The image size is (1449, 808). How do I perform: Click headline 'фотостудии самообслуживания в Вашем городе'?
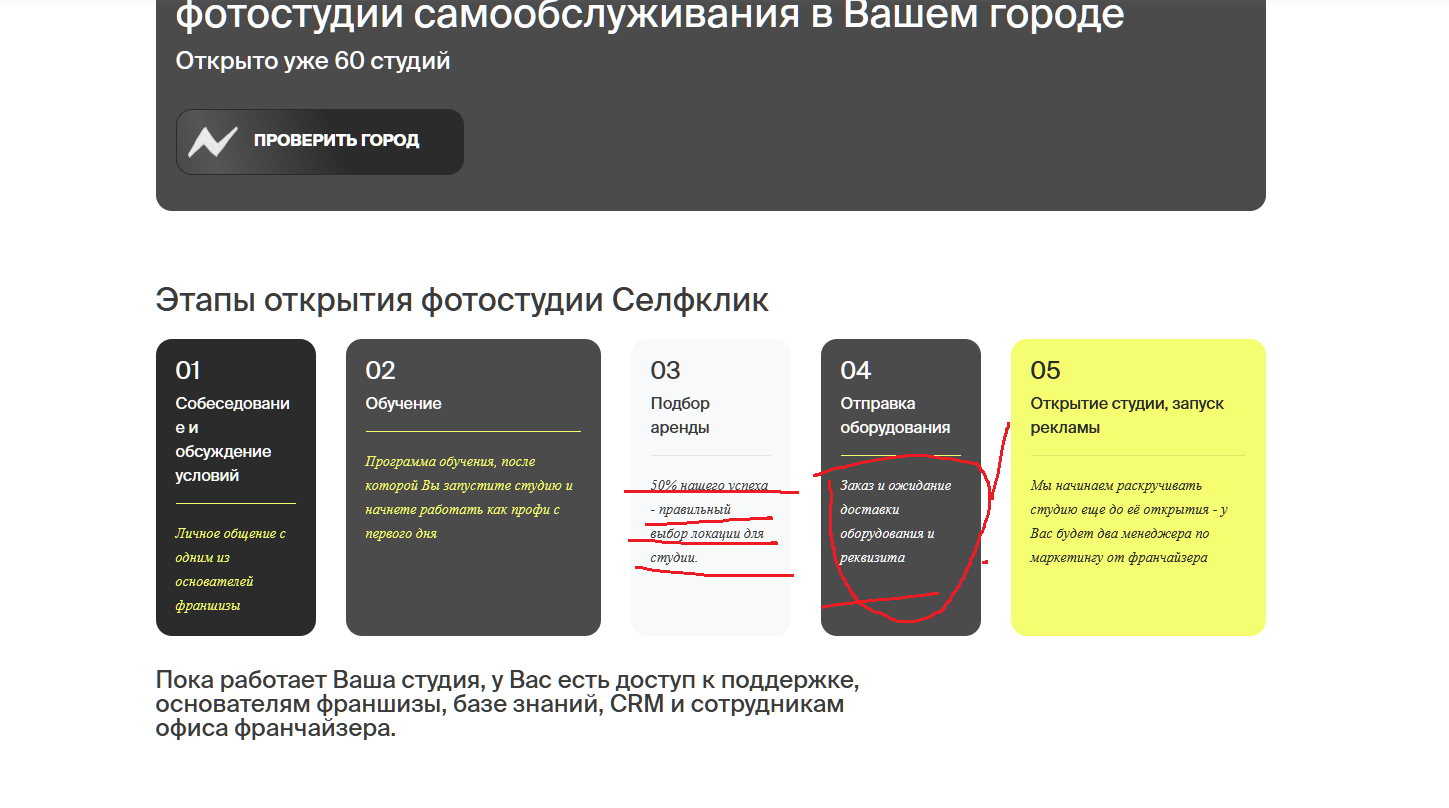(x=650, y=16)
